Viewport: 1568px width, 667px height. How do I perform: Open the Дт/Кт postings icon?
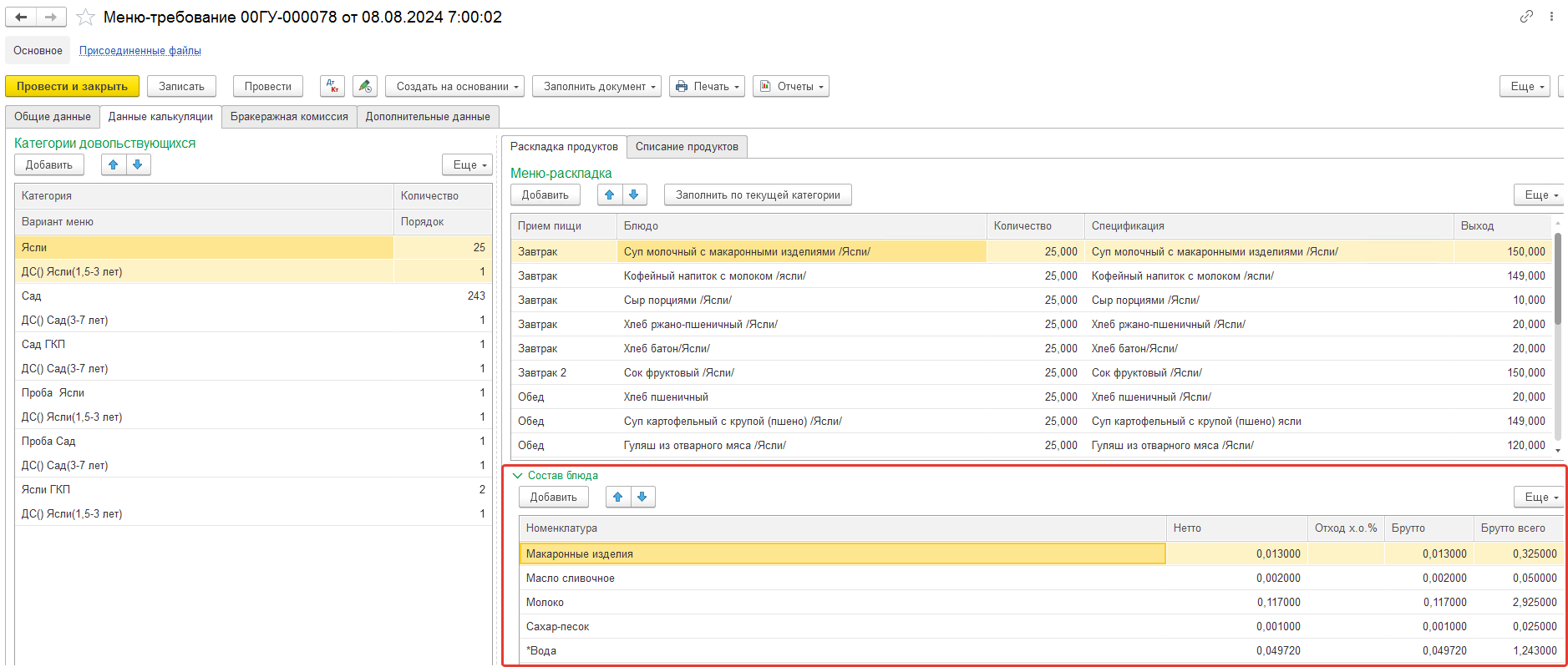pos(332,86)
